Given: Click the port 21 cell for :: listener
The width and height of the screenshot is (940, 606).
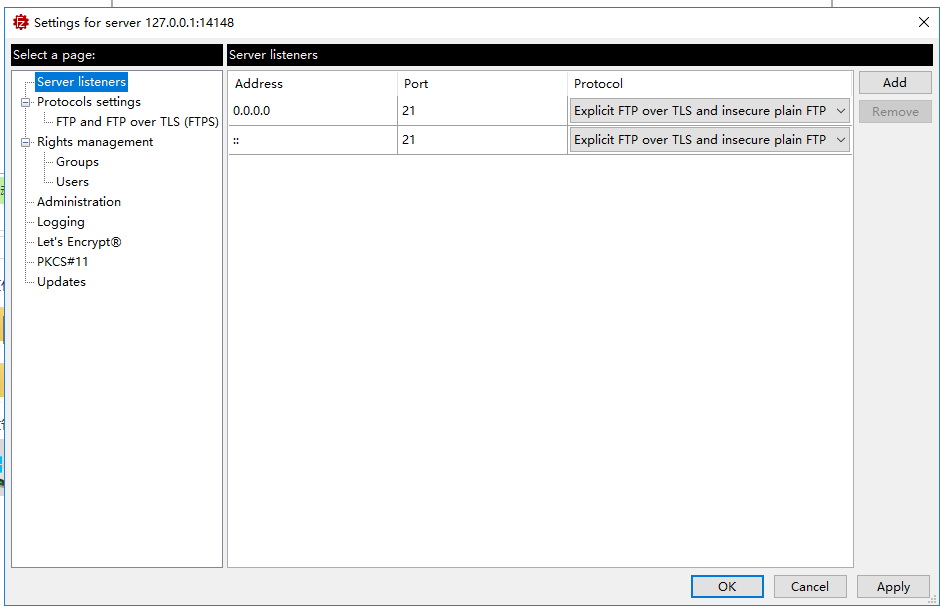Looking at the screenshot, I should [x=482, y=140].
